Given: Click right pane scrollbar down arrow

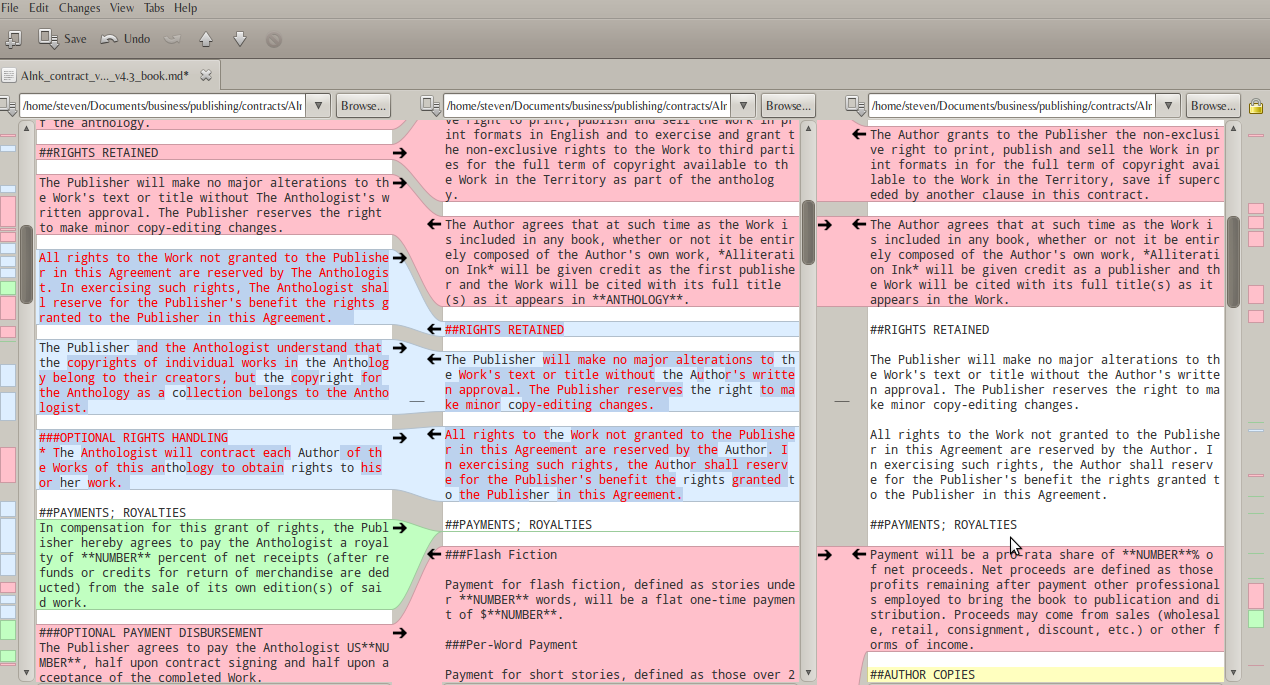Looking at the screenshot, I should point(1233,673).
